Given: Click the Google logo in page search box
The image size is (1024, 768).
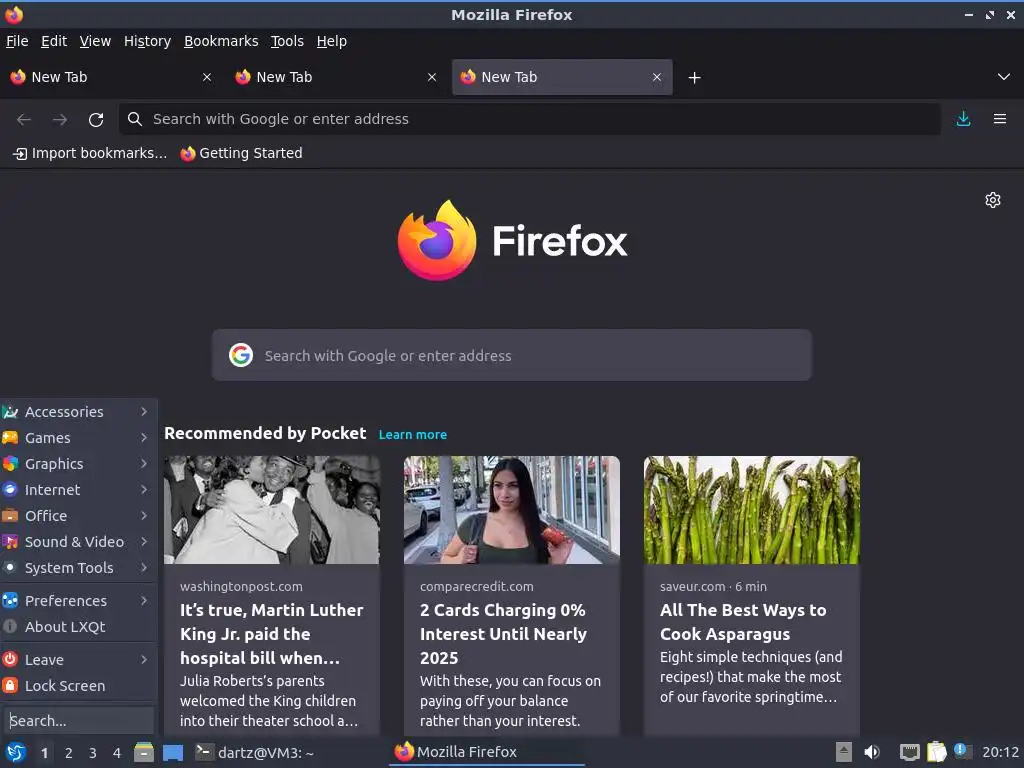Looking at the screenshot, I should (241, 355).
